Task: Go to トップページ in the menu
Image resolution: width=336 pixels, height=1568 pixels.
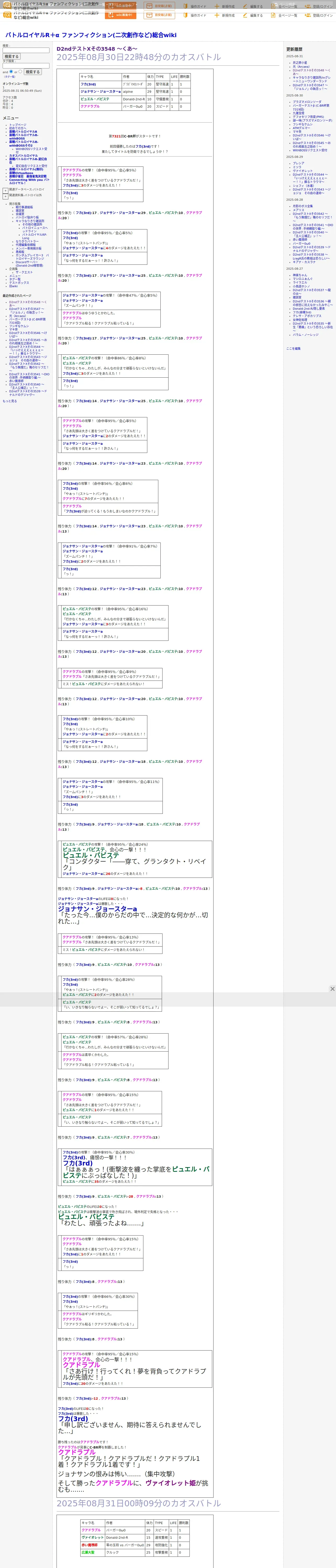Action: click(18, 125)
